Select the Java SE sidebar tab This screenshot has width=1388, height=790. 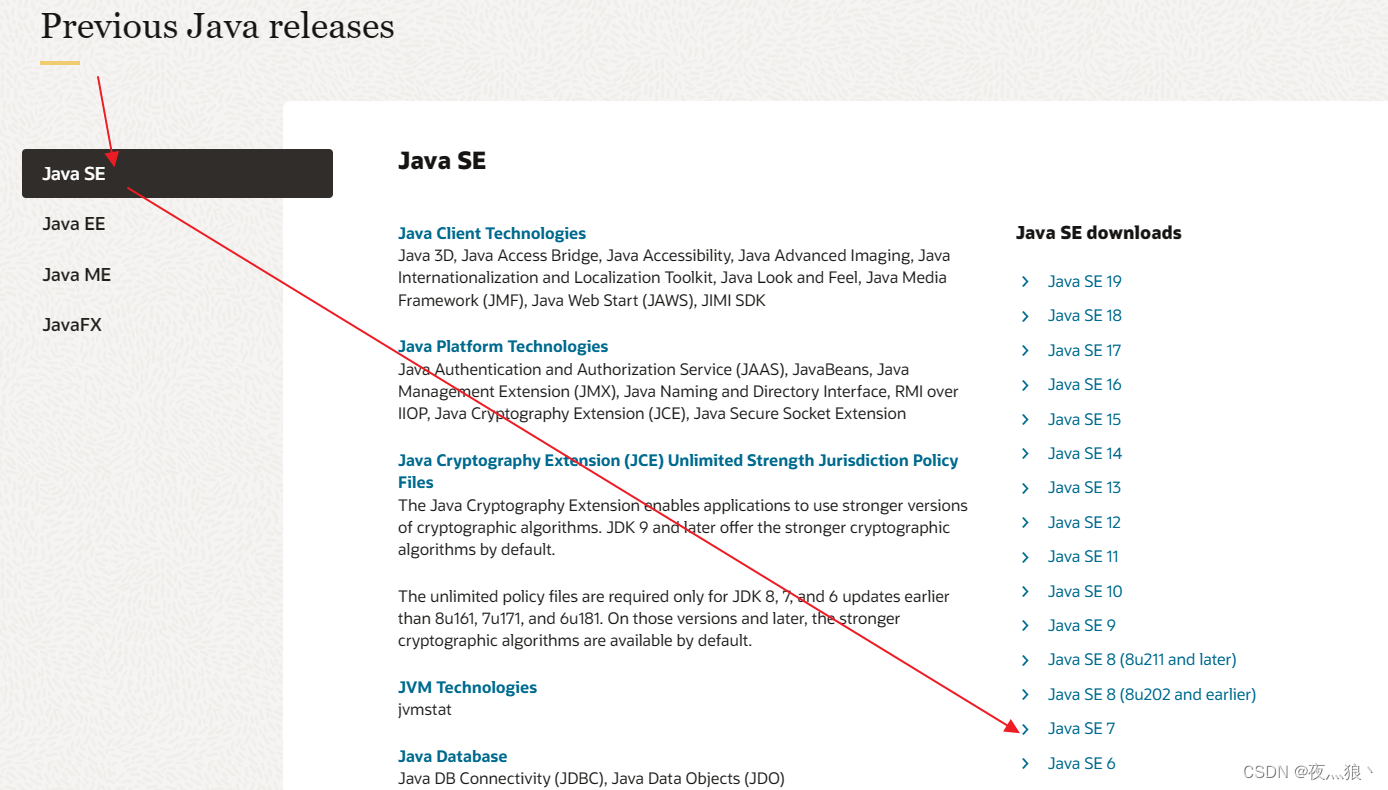(x=177, y=174)
